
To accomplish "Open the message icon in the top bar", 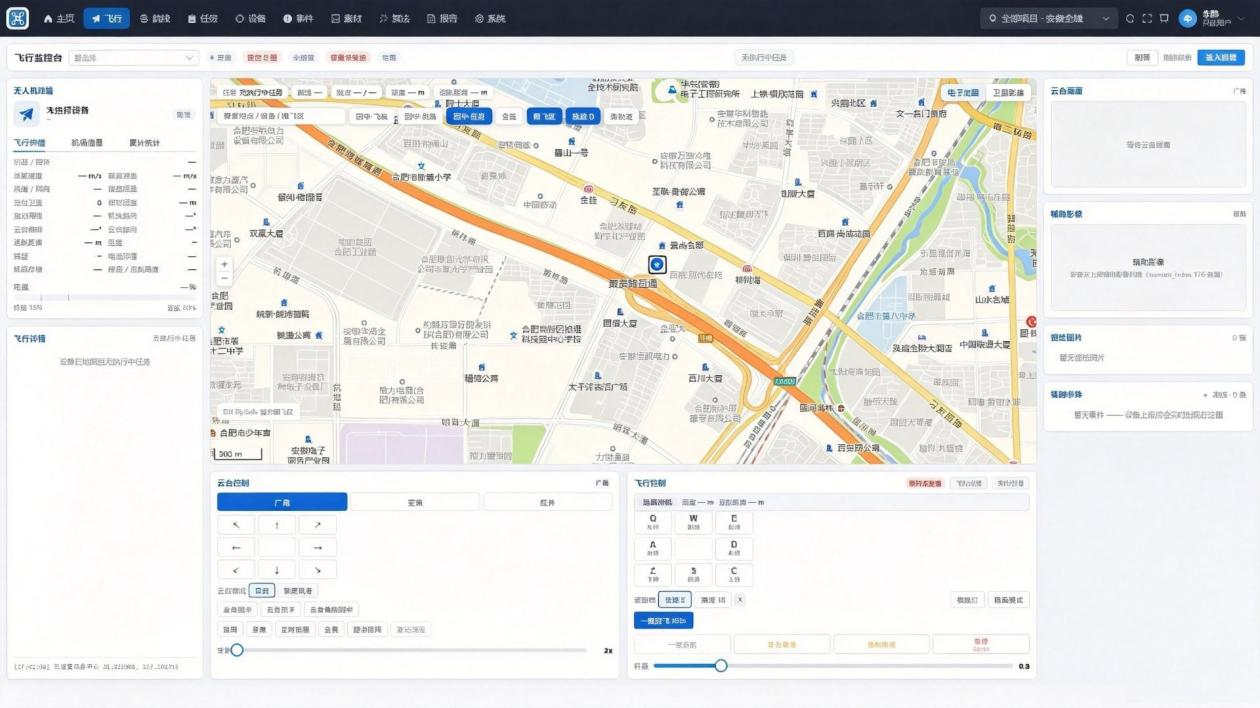I will (1164, 18).
